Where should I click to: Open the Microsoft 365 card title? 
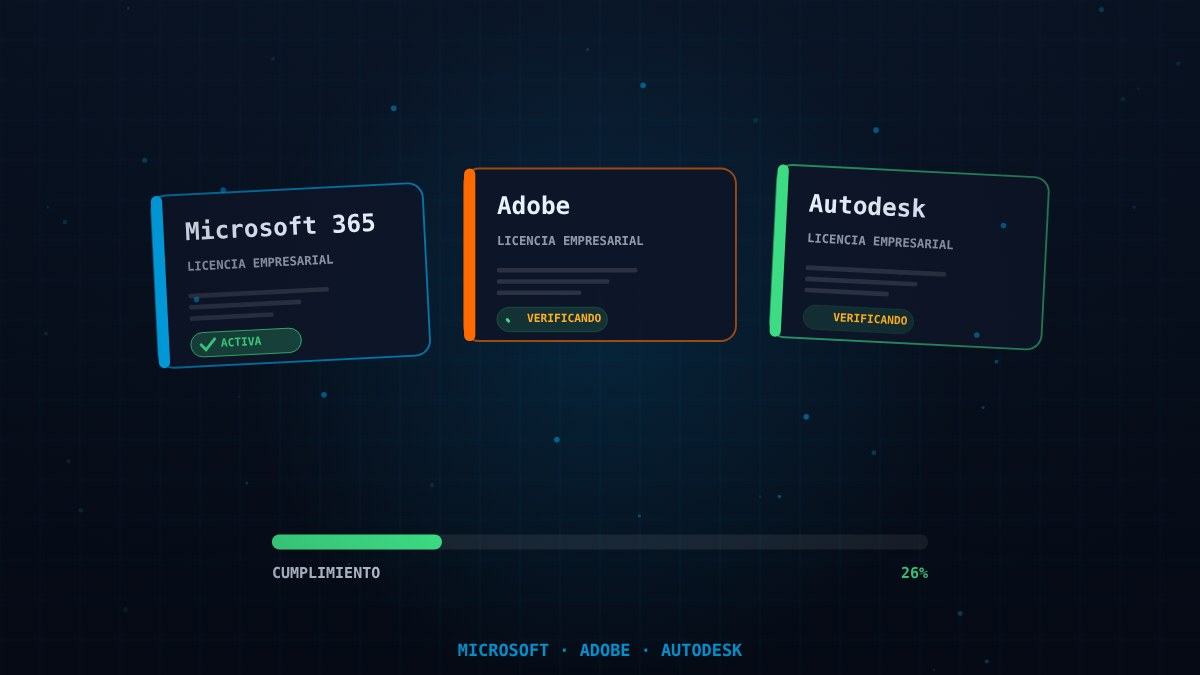tap(280, 227)
